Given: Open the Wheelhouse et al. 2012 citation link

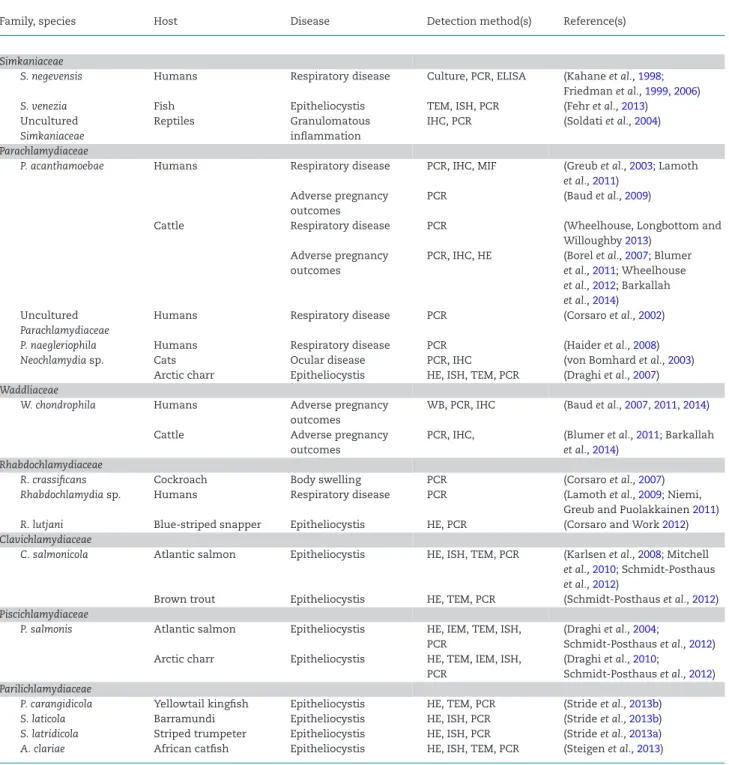Looking at the screenshot, I should pos(604,285).
